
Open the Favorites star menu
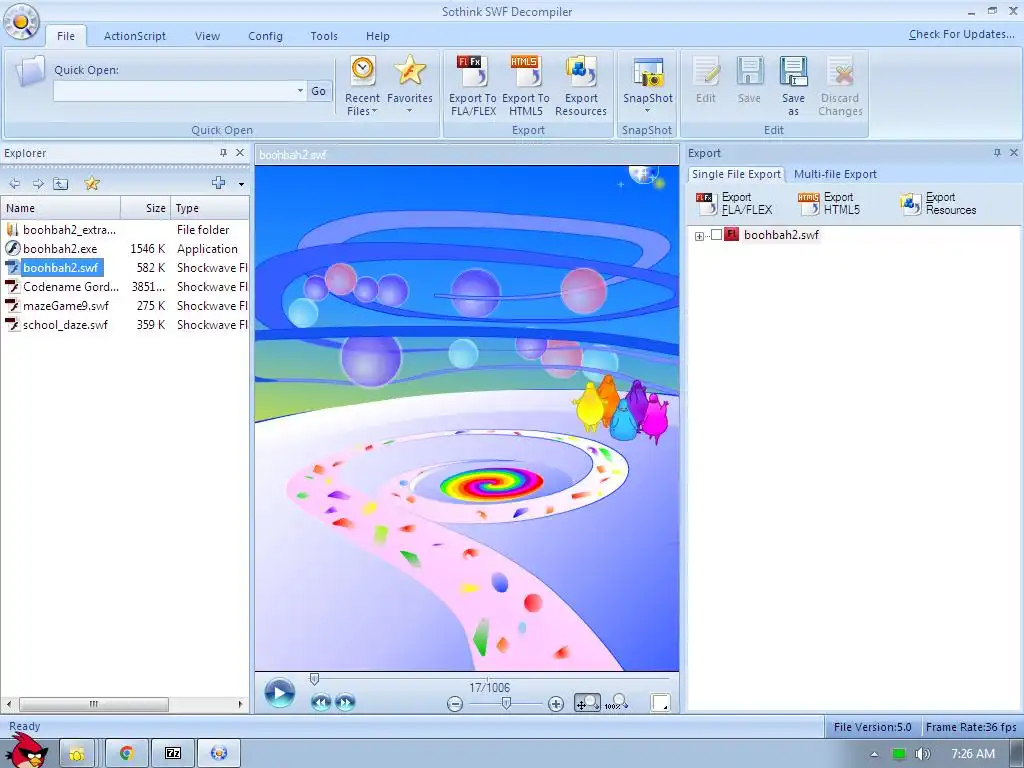click(409, 85)
